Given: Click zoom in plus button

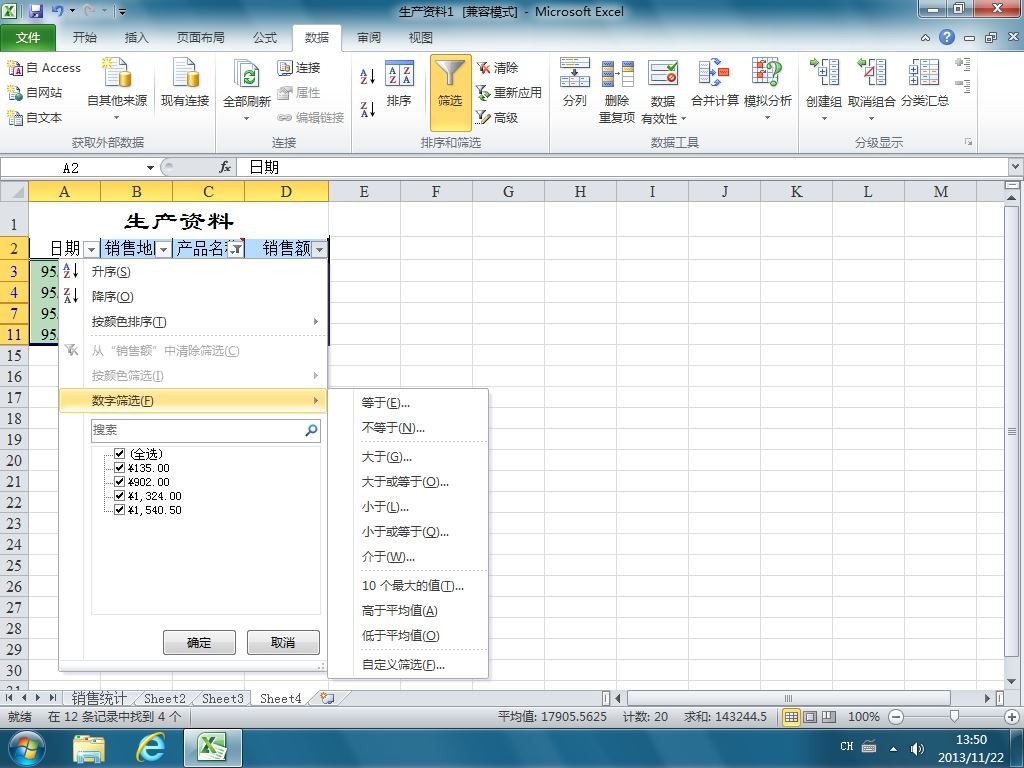Looking at the screenshot, I should coord(1011,716).
